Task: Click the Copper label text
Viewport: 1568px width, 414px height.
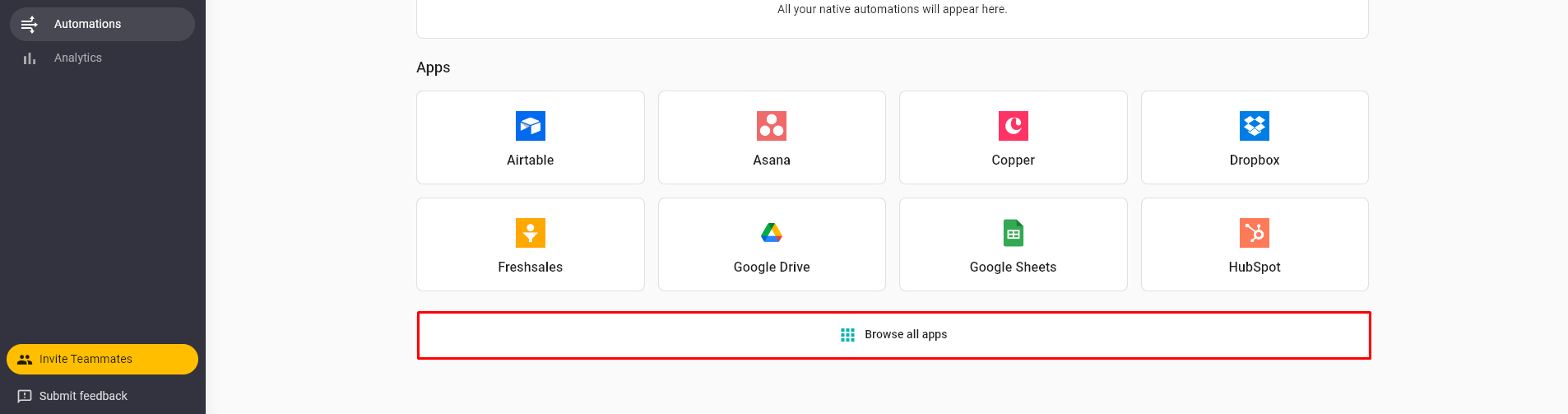Action: [1014, 160]
